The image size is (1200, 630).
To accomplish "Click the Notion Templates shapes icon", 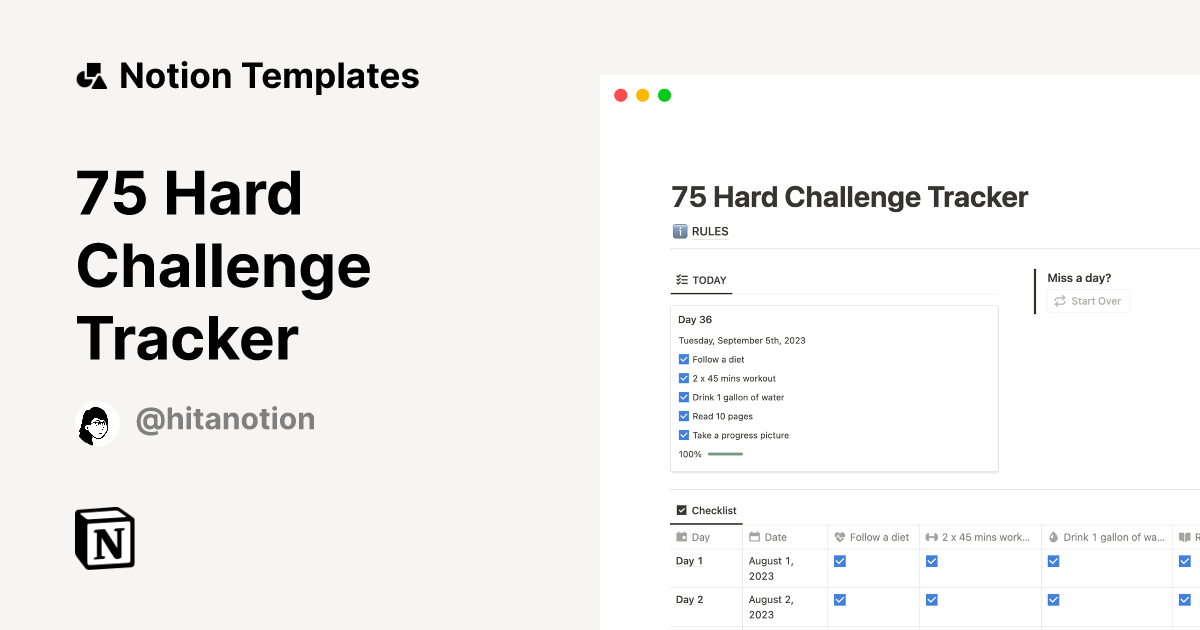I will (91, 76).
